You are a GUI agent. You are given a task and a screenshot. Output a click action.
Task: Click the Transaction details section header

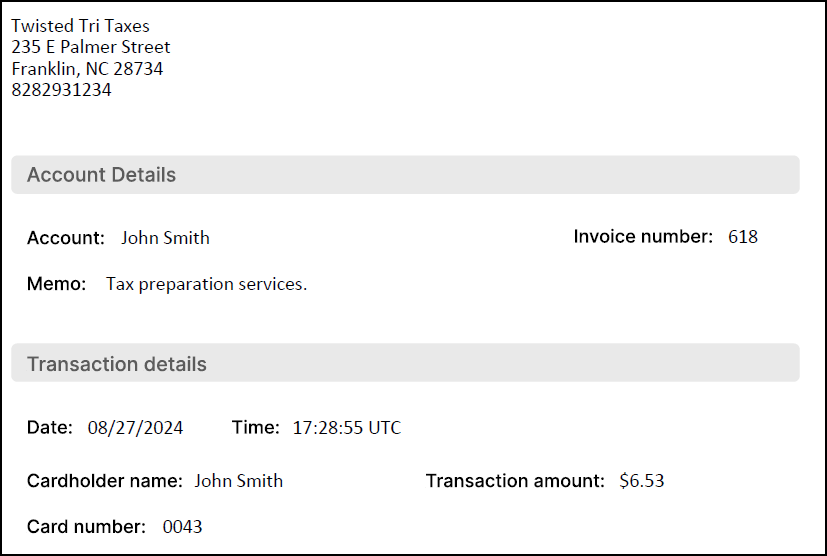(x=116, y=364)
